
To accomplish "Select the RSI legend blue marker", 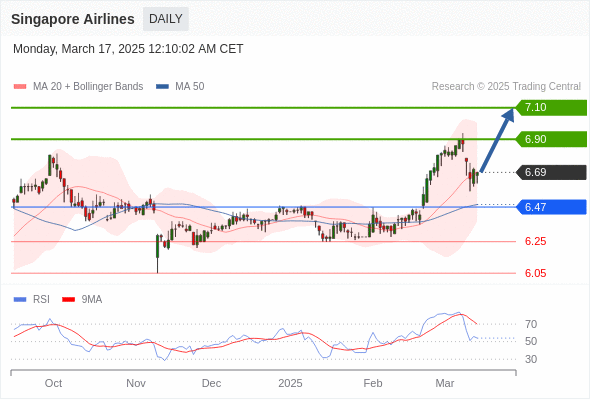I will [x=20, y=300].
